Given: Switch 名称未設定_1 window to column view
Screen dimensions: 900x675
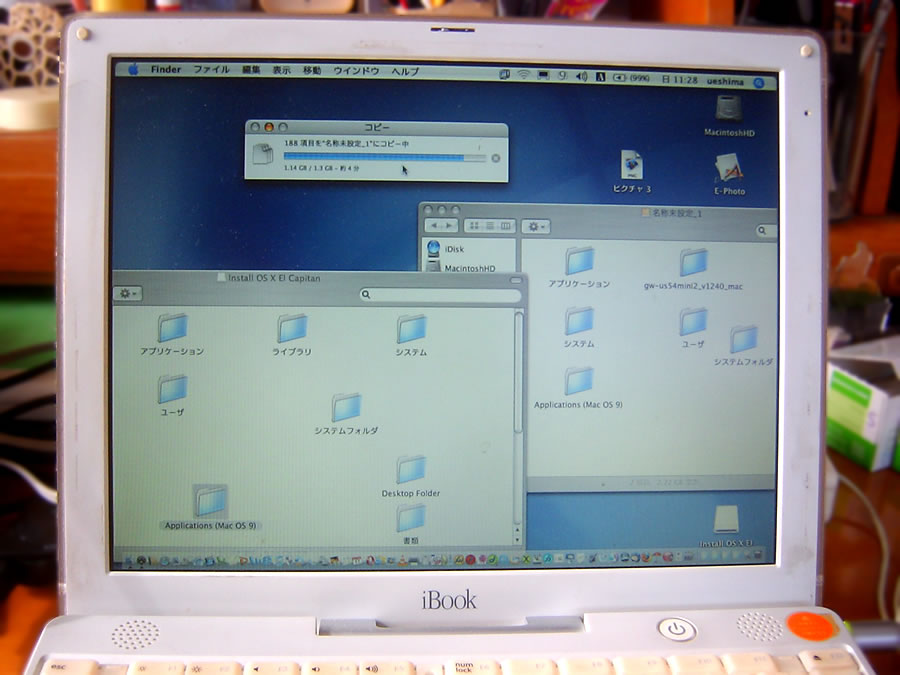Looking at the screenshot, I should click(x=506, y=226).
